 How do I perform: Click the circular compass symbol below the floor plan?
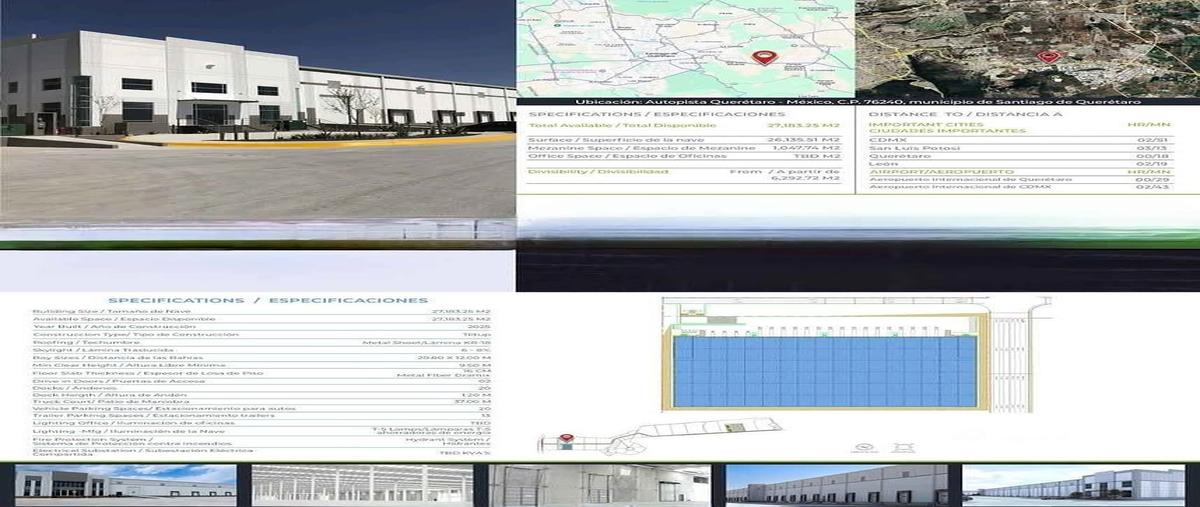(x=862, y=447)
